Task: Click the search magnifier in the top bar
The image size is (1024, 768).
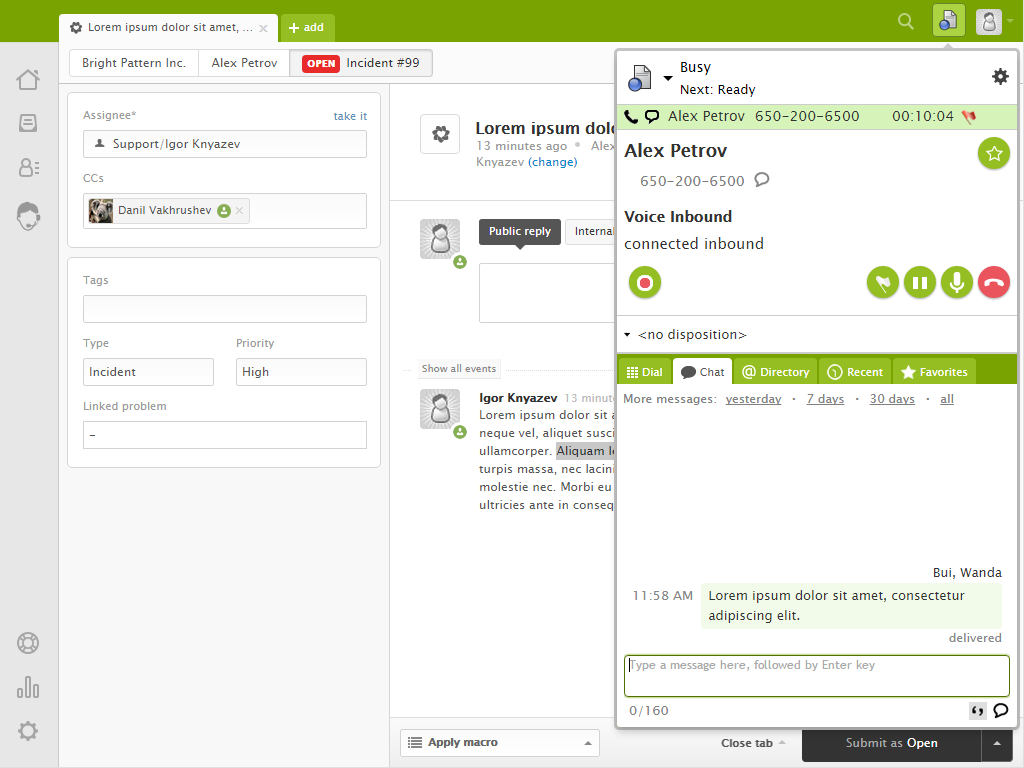Action: (x=906, y=21)
